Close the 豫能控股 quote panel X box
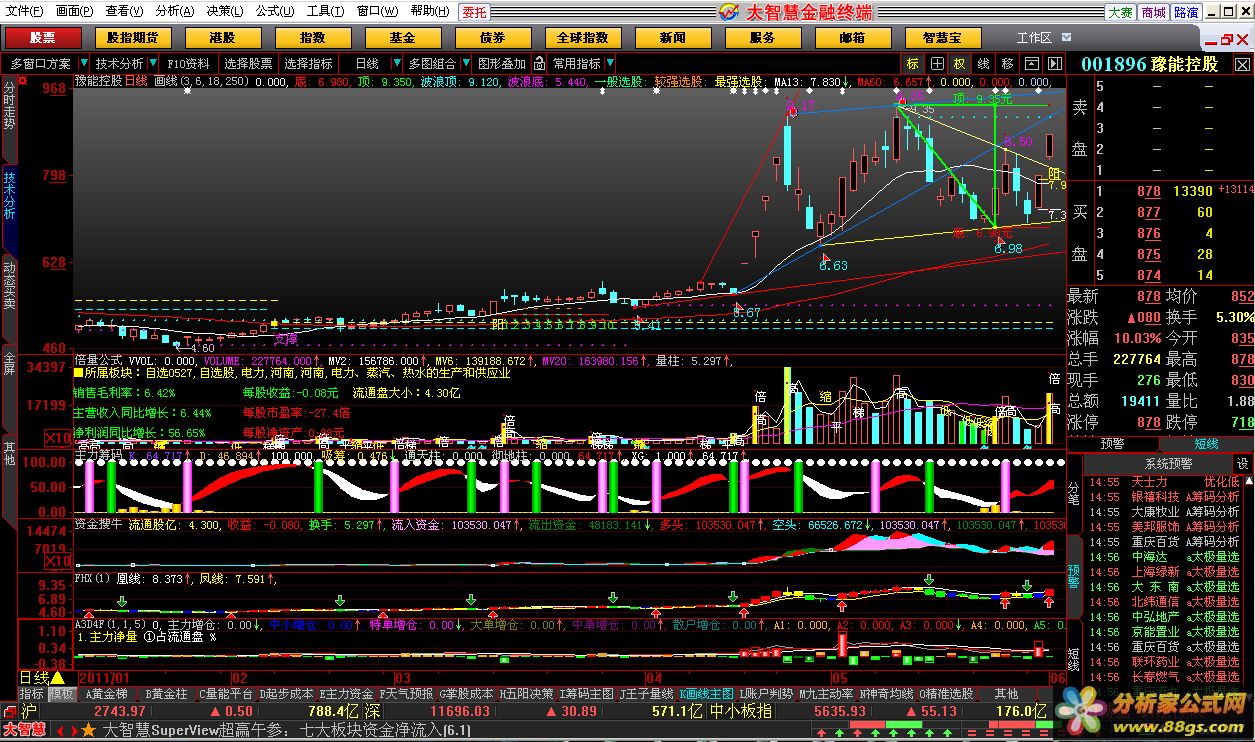The width and height of the screenshot is (1255, 742). pyautogui.click(x=1242, y=65)
